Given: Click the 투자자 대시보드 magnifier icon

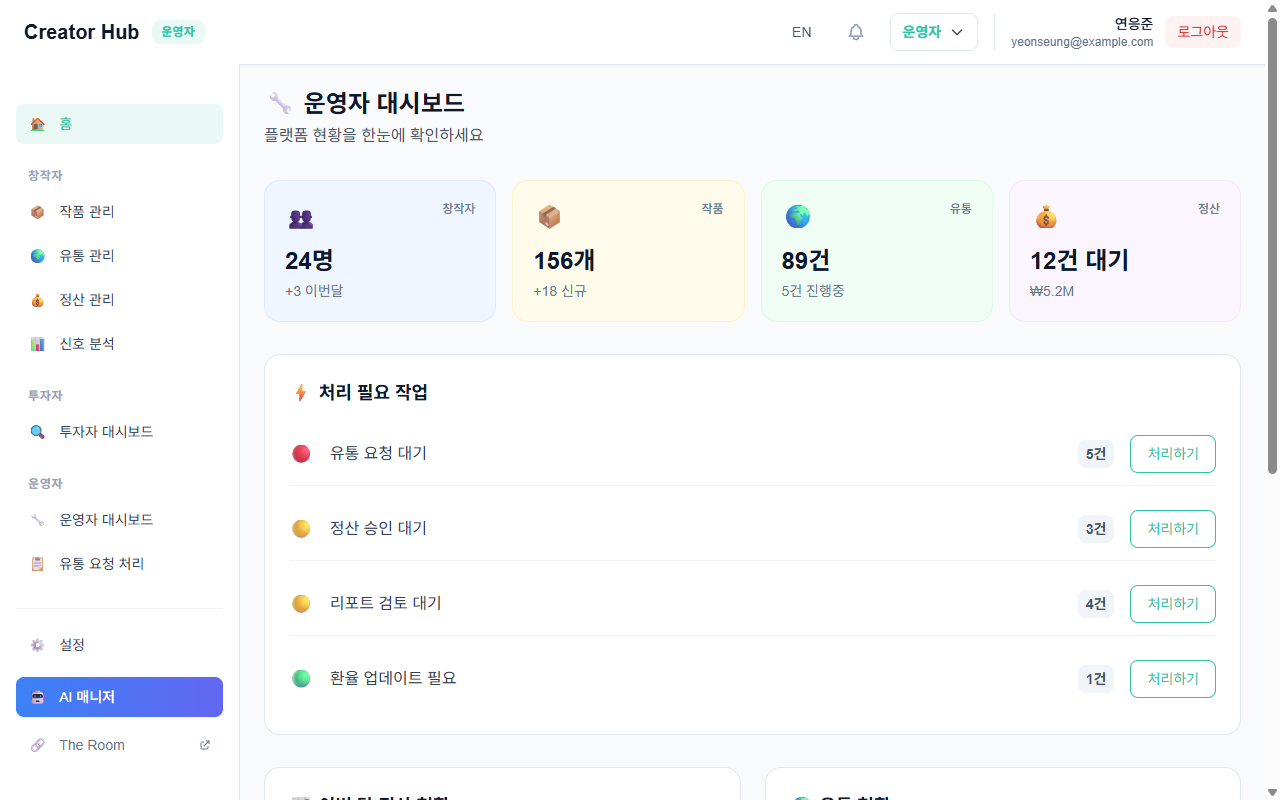Looking at the screenshot, I should (x=38, y=431).
